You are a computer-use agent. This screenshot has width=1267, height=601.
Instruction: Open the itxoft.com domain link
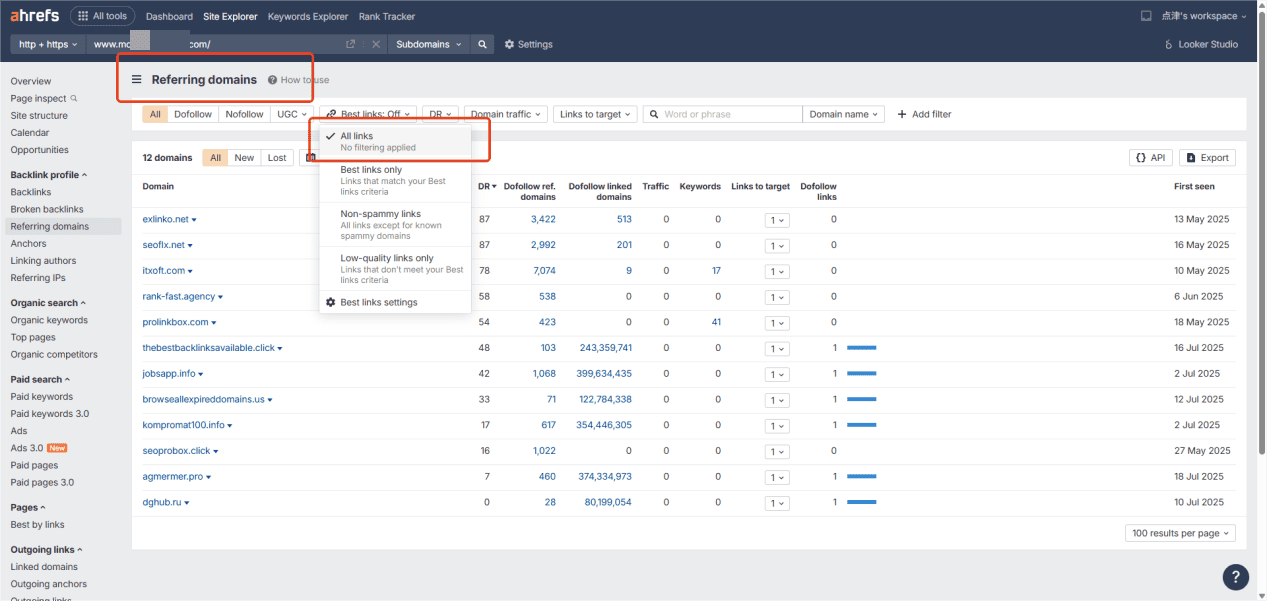pos(164,271)
